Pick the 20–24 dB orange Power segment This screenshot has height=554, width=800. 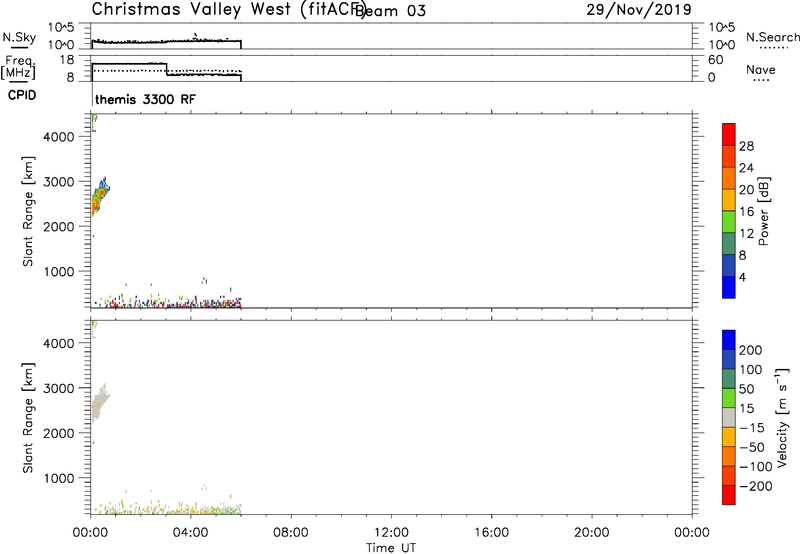(x=729, y=178)
